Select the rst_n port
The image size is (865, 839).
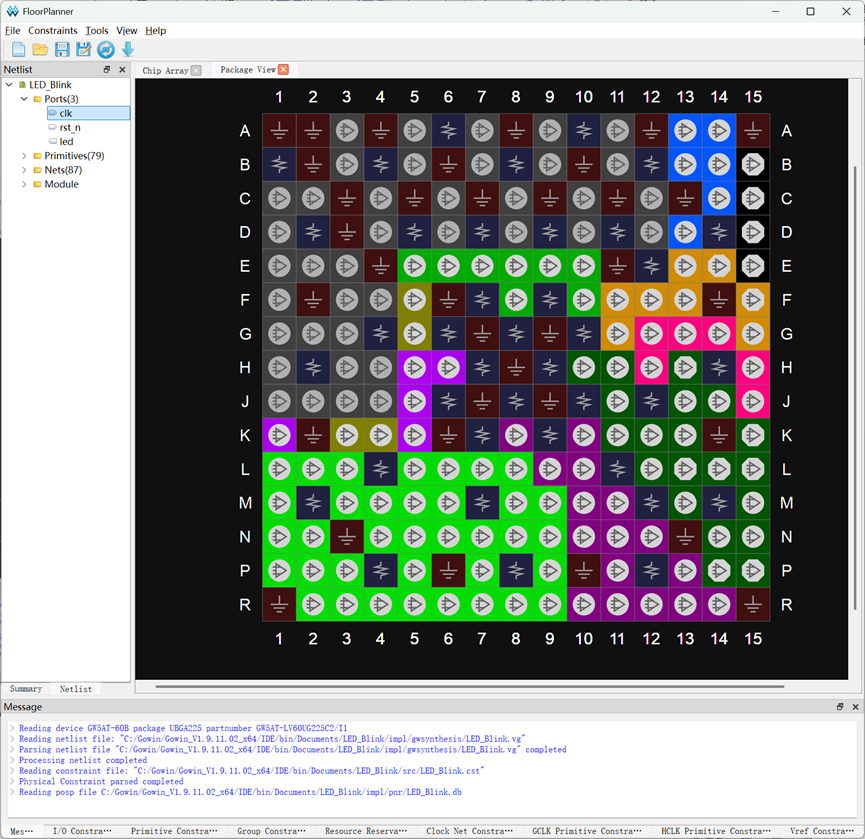[x=70, y=127]
